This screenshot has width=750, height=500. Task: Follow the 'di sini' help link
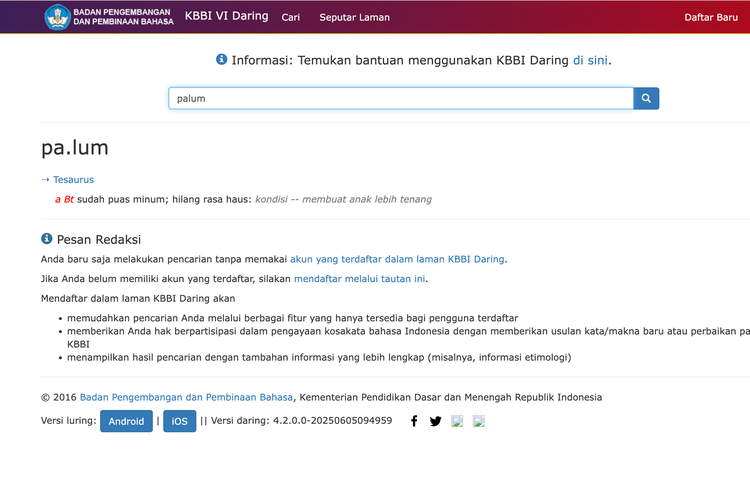click(x=590, y=60)
